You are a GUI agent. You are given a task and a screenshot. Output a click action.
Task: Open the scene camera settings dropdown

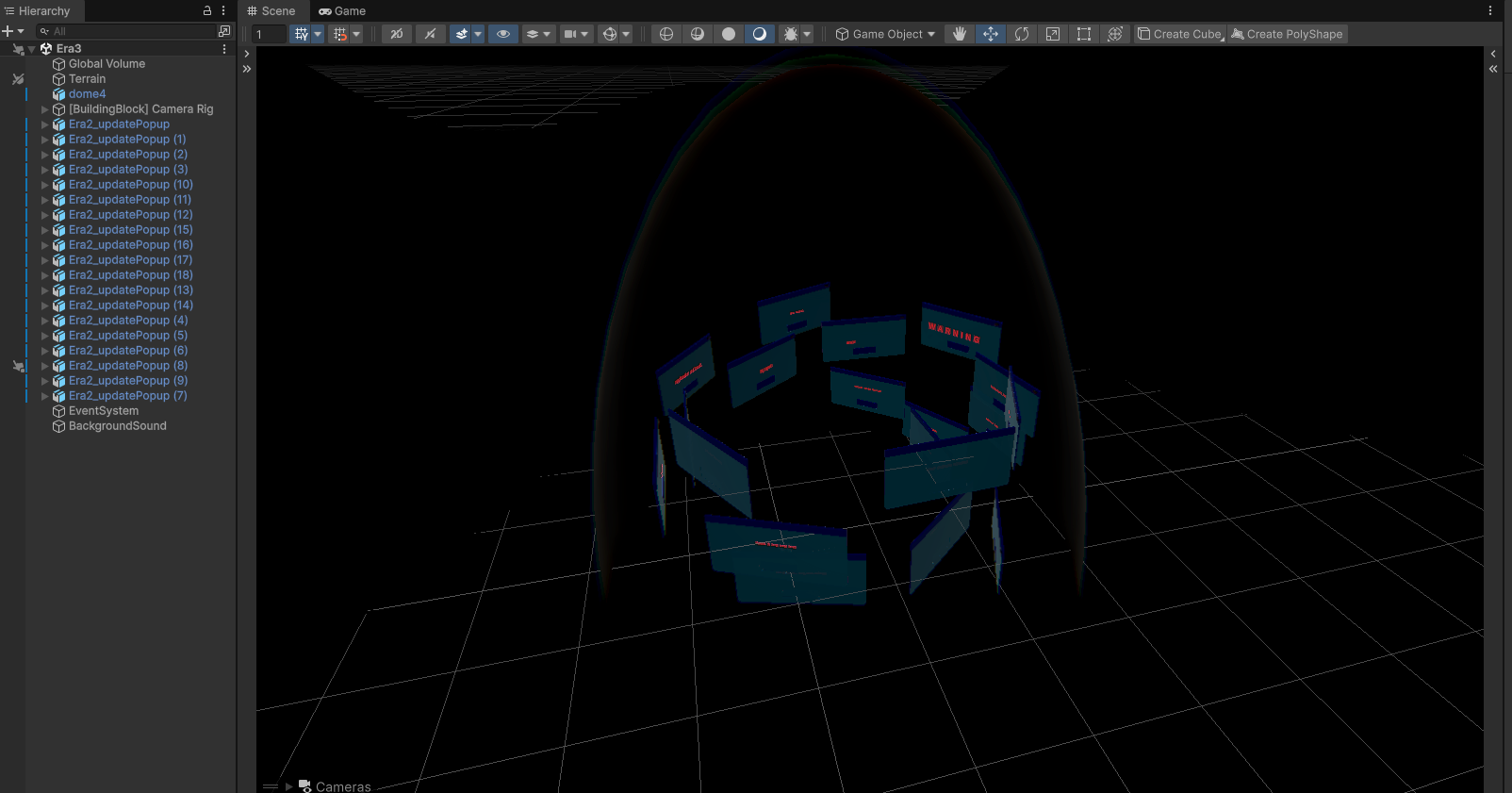point(575,34)
